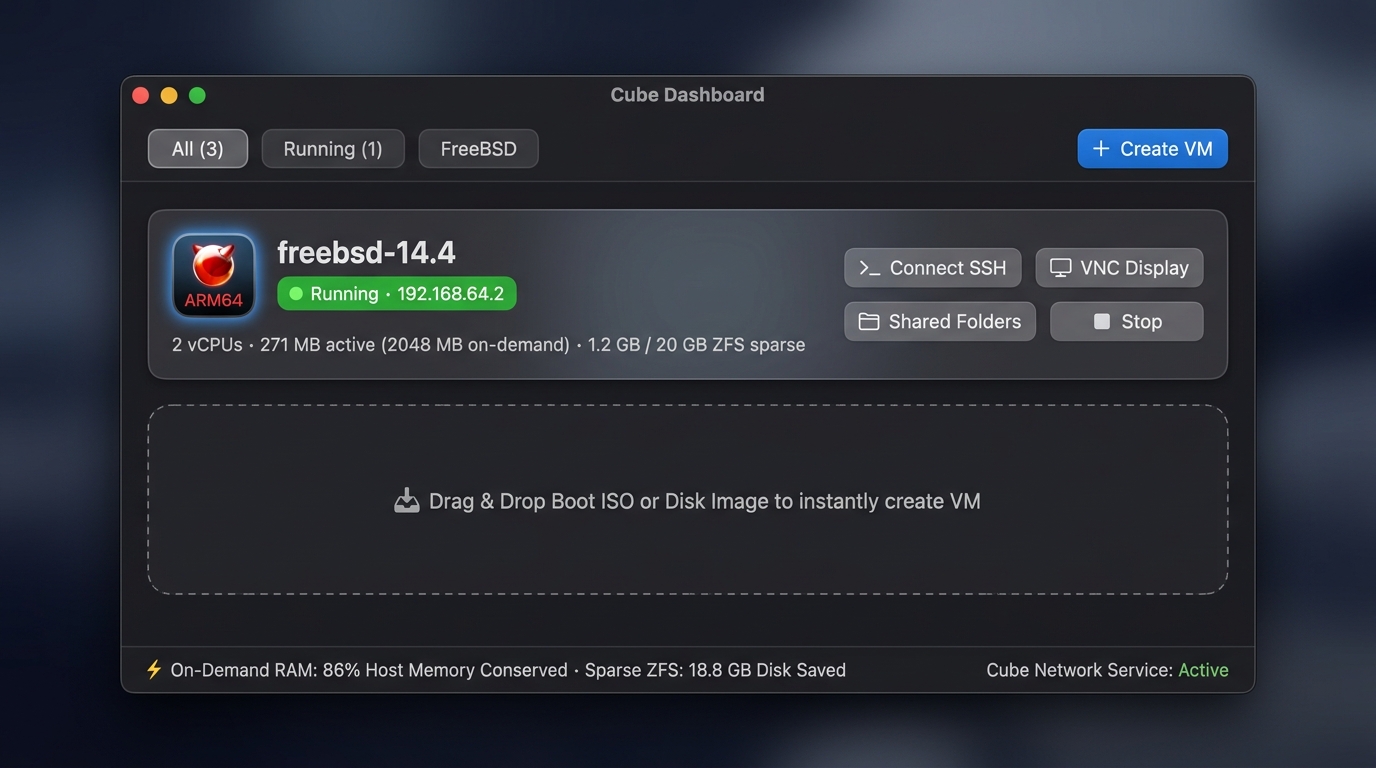
Task: Select the All (3) filter tab
Action: click(x=198, y=149)
